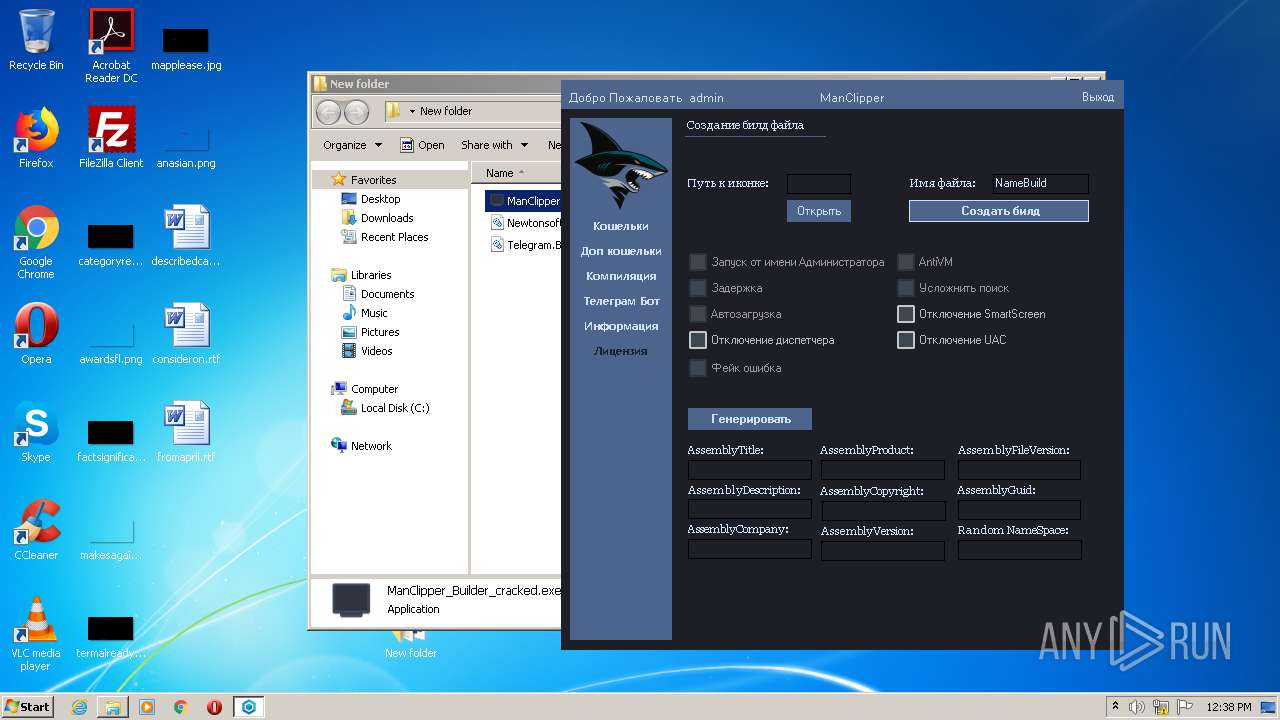
Task: Click Back arrow in New folder window
Action: 328,111
